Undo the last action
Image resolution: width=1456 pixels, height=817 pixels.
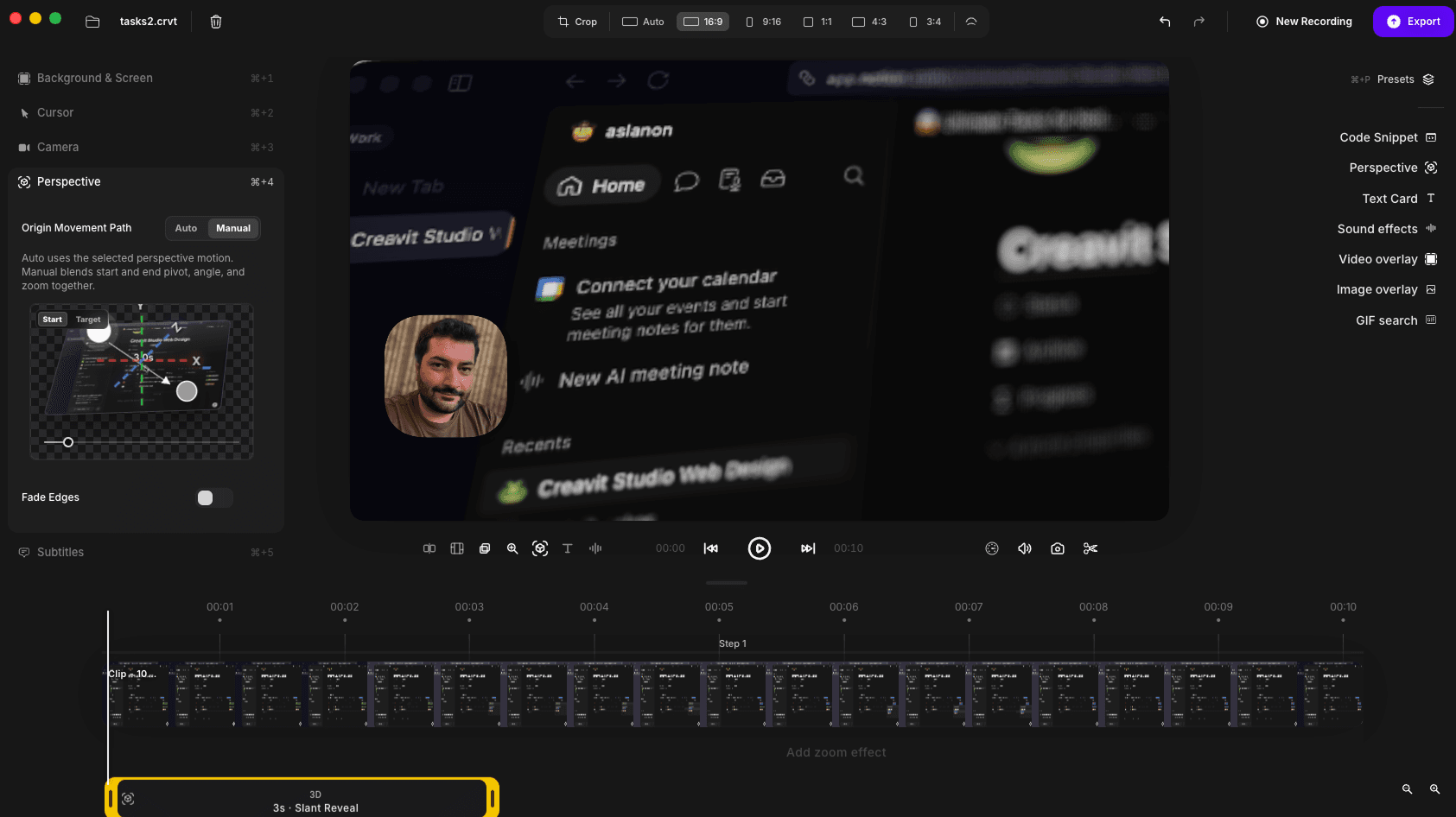coord(1165,22)
